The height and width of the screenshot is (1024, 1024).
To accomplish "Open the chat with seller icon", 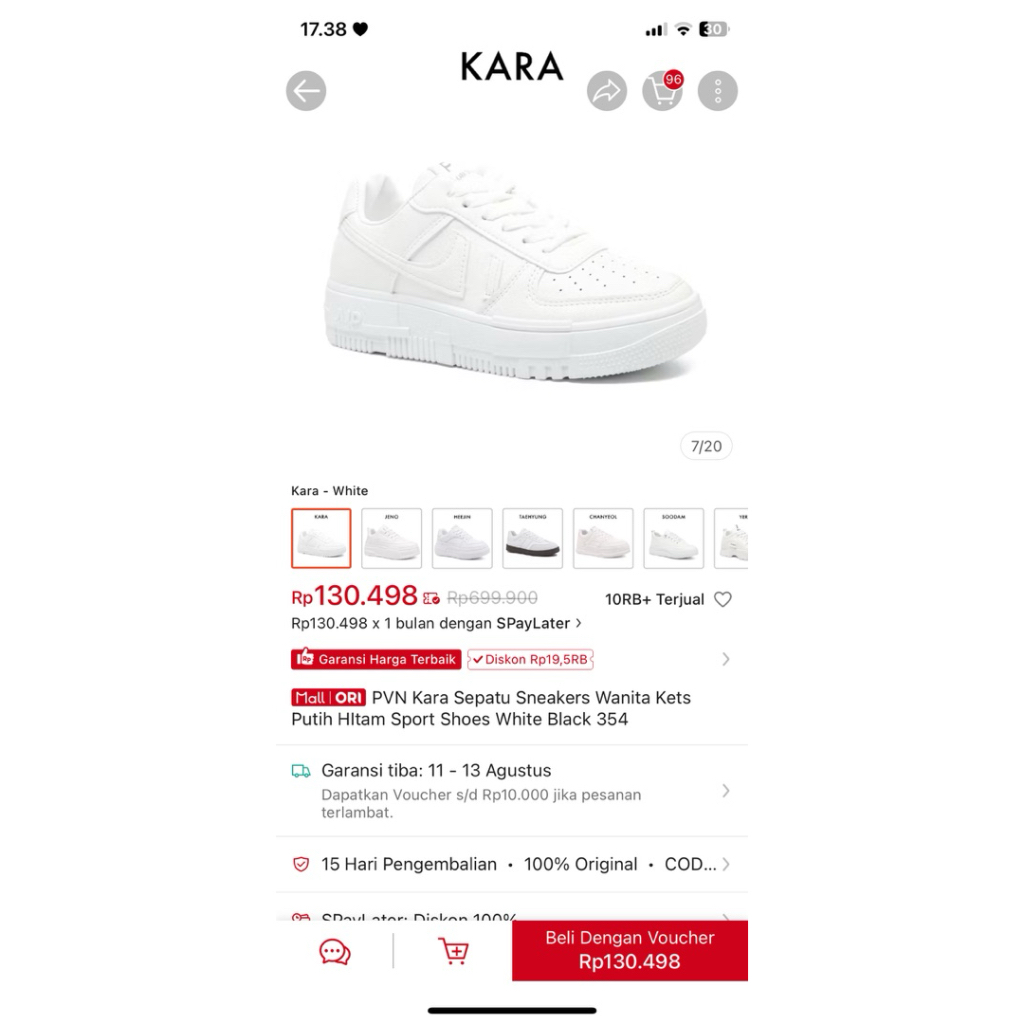I will pyautogui.click(x=335, y=952).
